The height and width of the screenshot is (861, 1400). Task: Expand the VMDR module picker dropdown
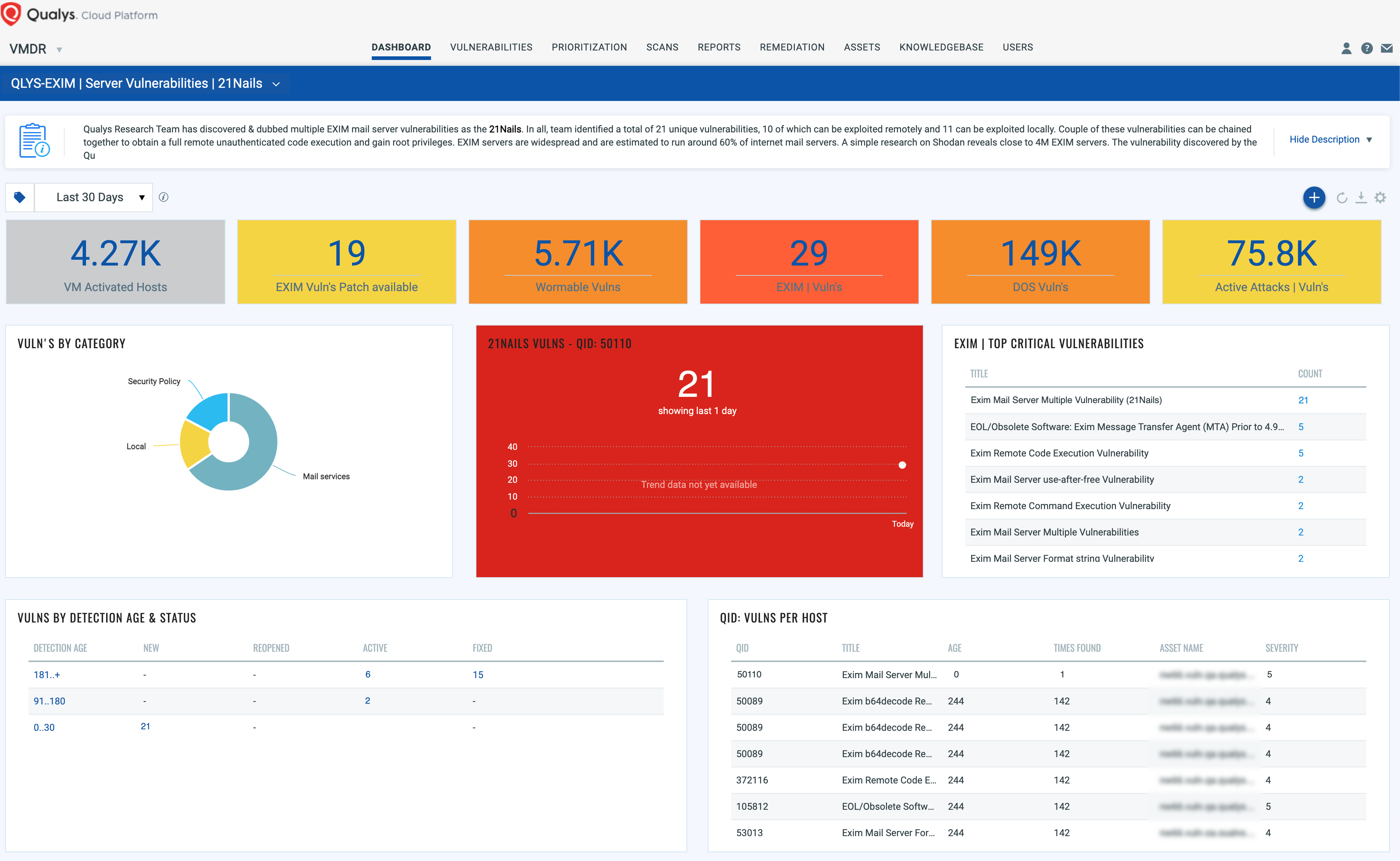[x=59, y=49]
